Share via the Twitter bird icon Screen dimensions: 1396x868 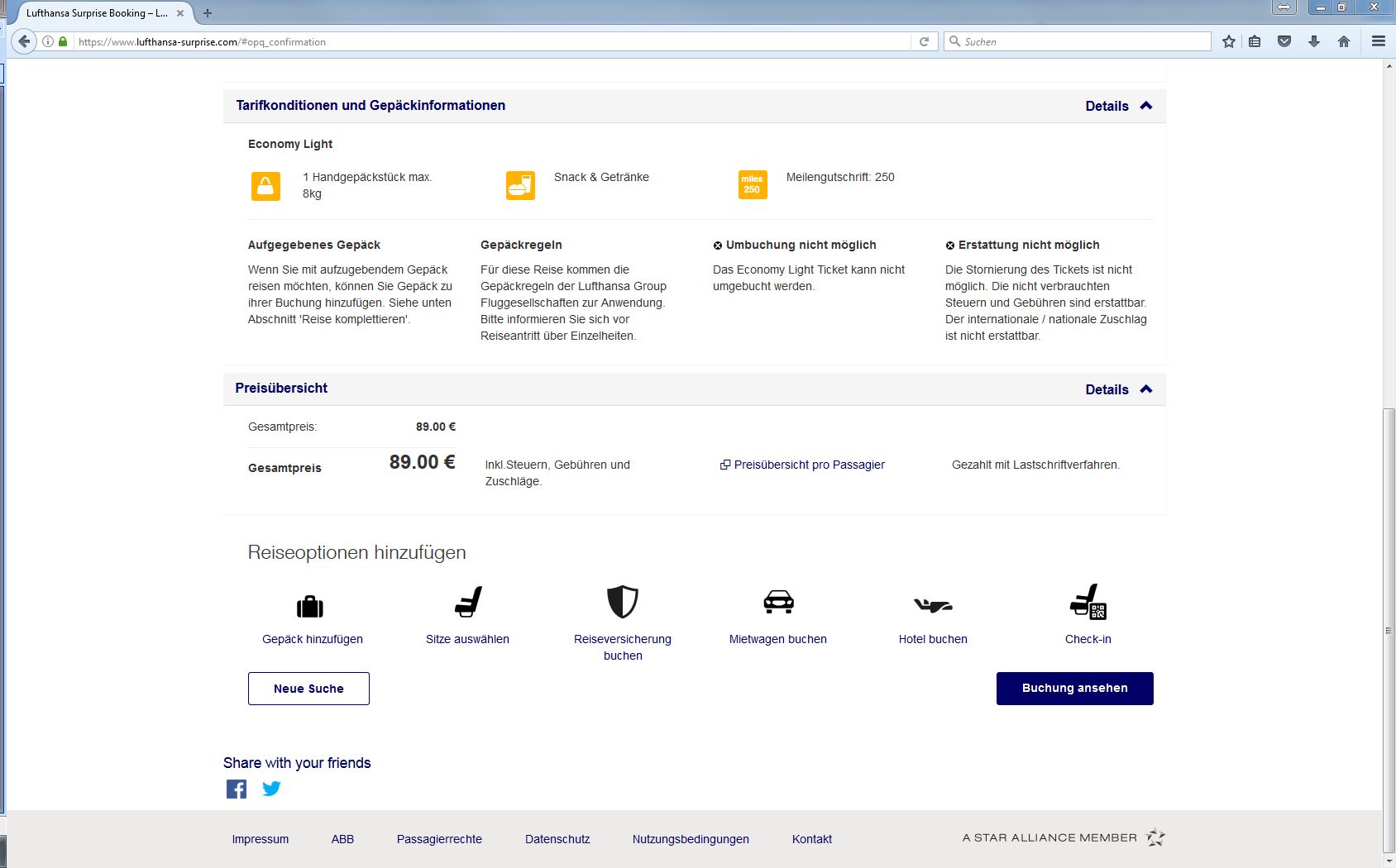tap(271, 789)
